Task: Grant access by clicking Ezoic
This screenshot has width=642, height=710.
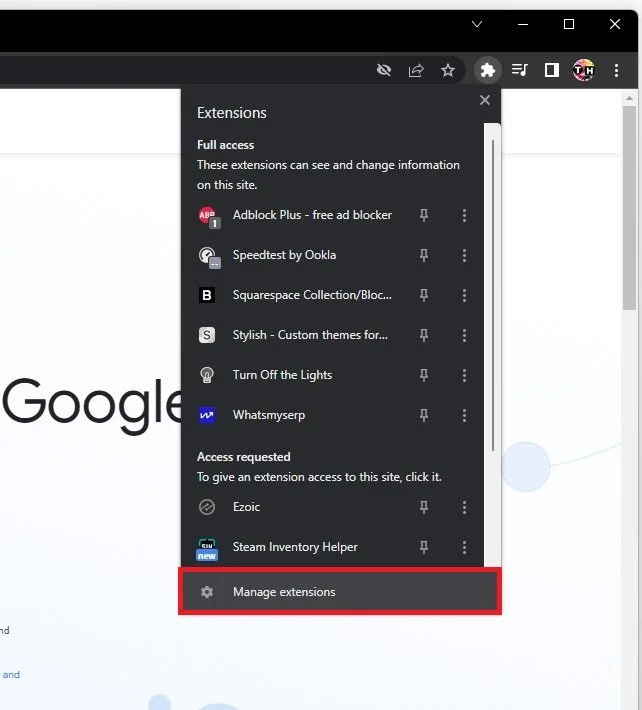Action: point(246,507)
